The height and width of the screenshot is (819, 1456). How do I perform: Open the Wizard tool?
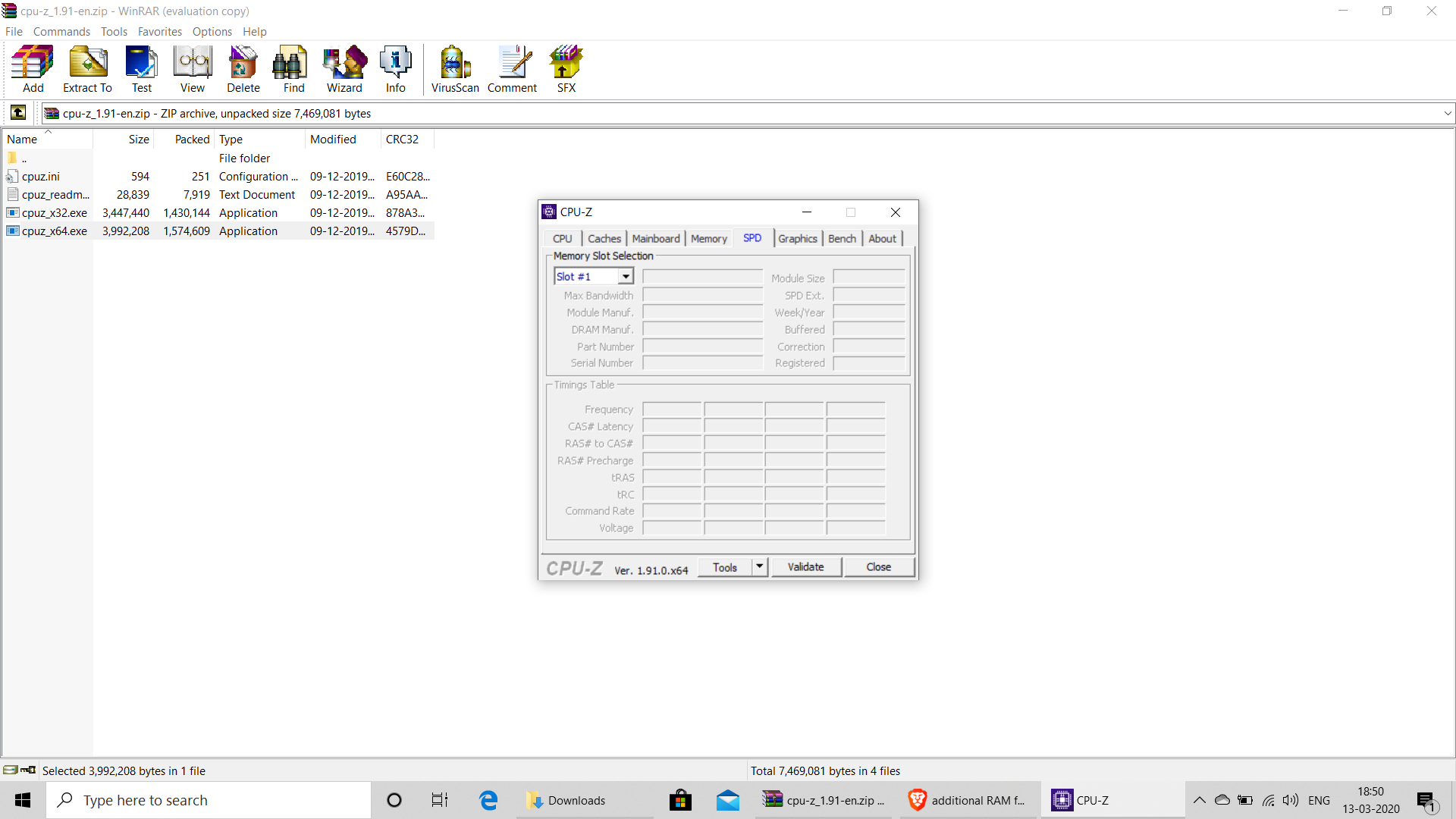[344, 69]
